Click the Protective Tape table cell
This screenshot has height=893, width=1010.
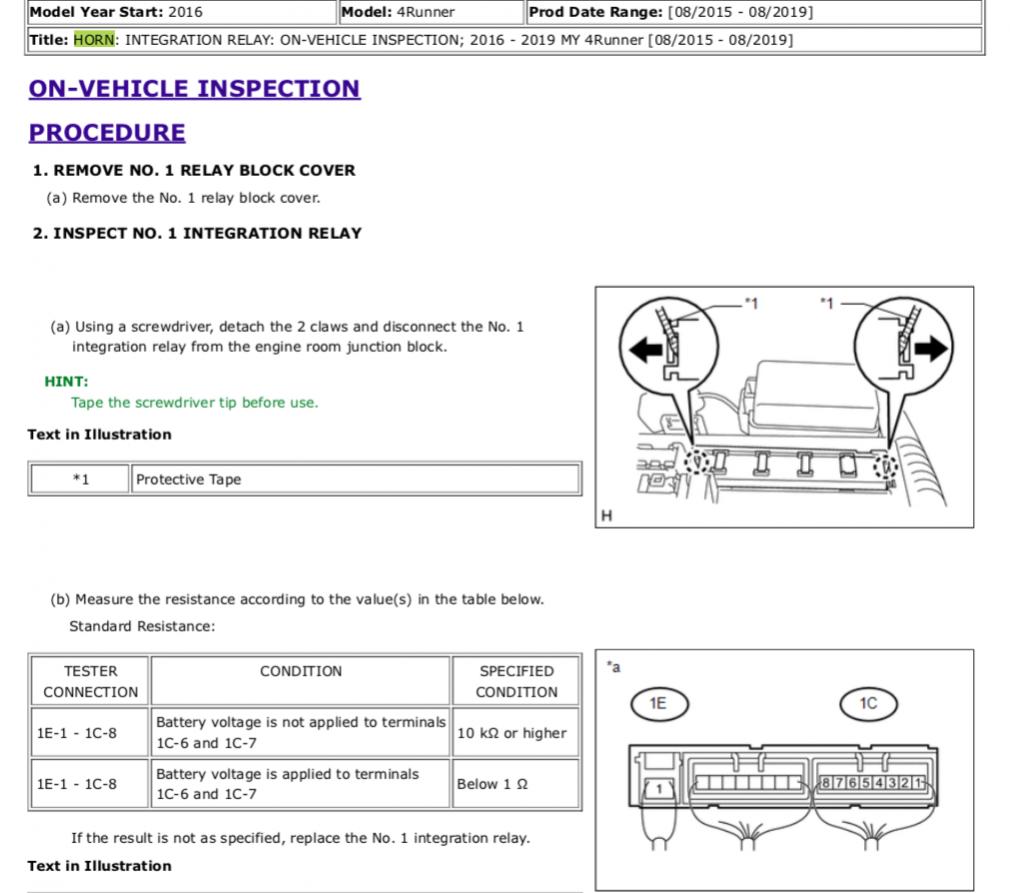(355, 479)
